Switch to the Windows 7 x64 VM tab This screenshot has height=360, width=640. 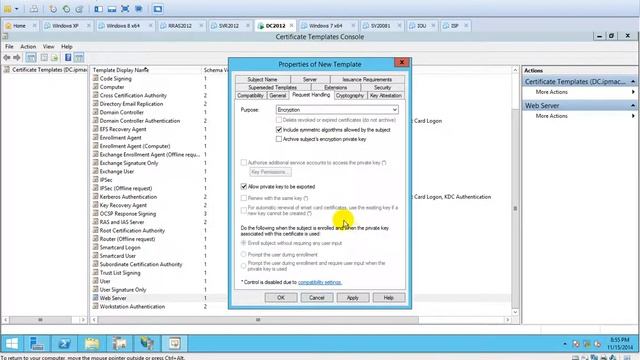click(325, 26)
